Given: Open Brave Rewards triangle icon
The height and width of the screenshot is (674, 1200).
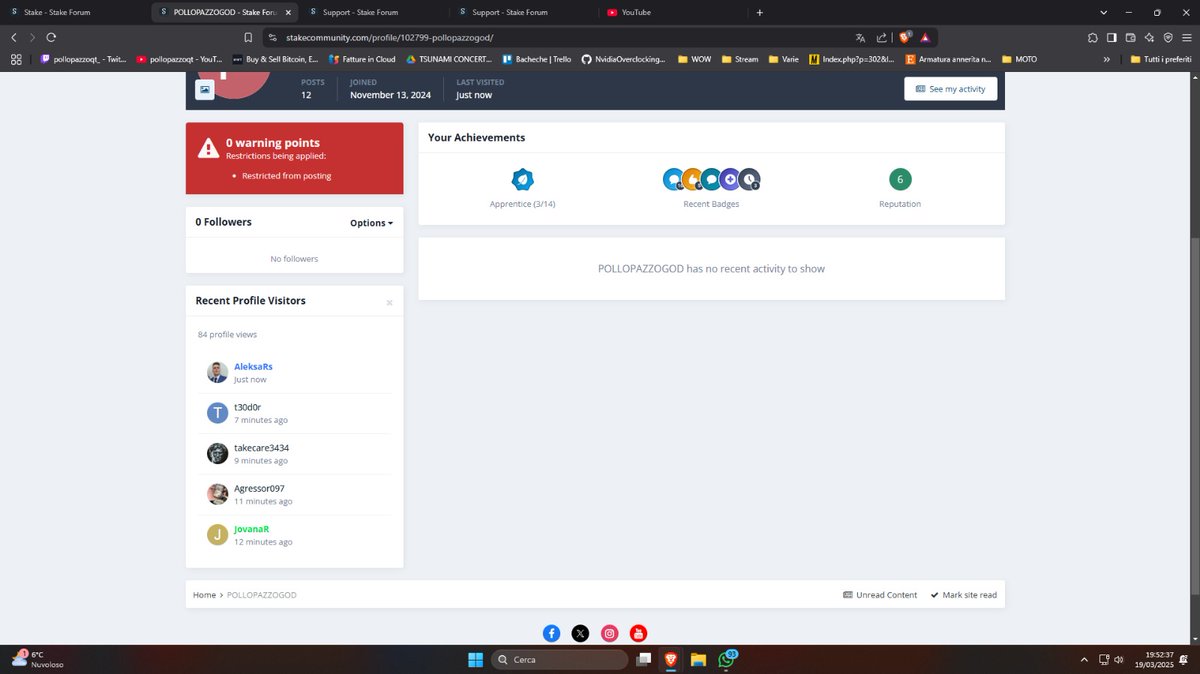Looking at the screenshot, I should 925,37.
